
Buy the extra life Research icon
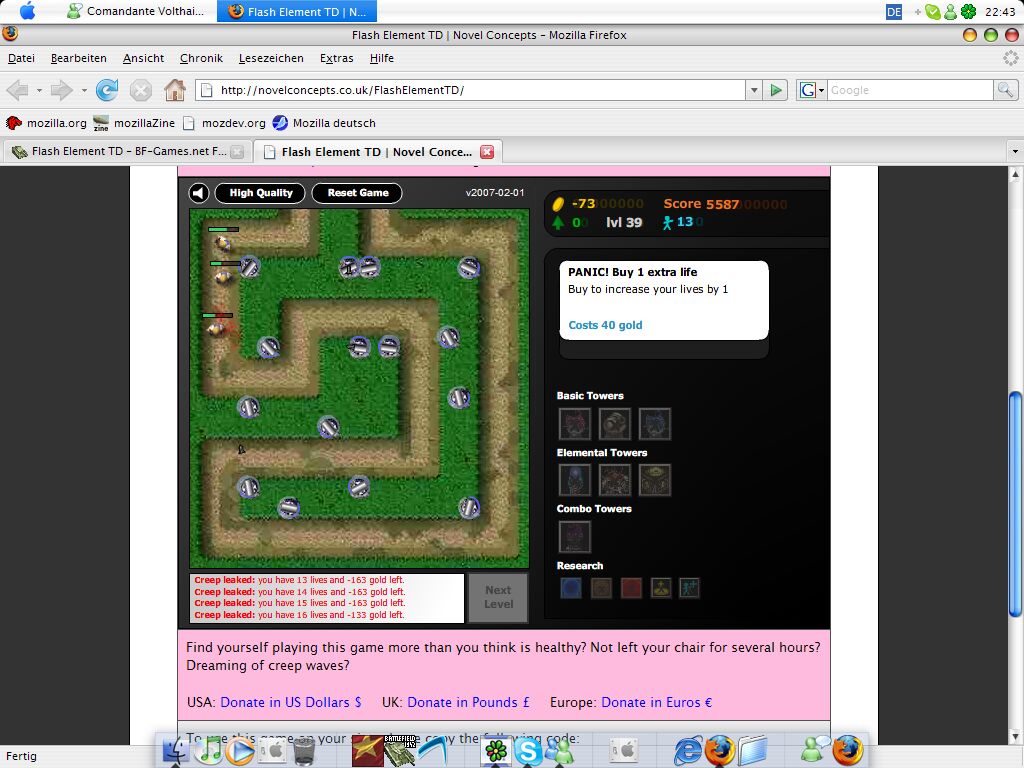click(x=690, y=588)
